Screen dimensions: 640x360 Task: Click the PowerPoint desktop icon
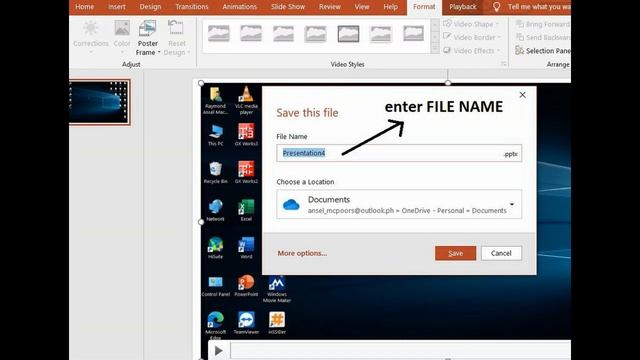pos(246,285)
